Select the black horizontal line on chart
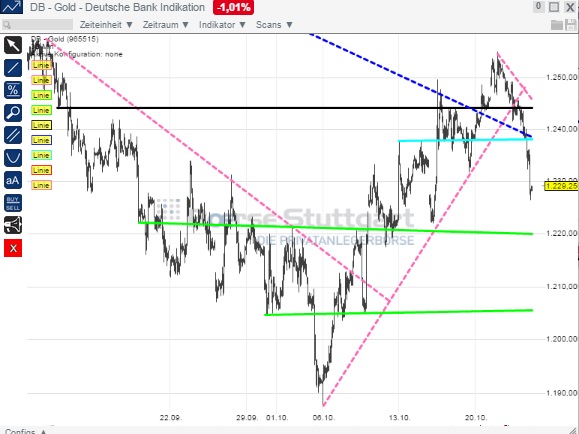The height and width of the screenshot is (434, 579). pyautogui.click(x=295, y=108)
